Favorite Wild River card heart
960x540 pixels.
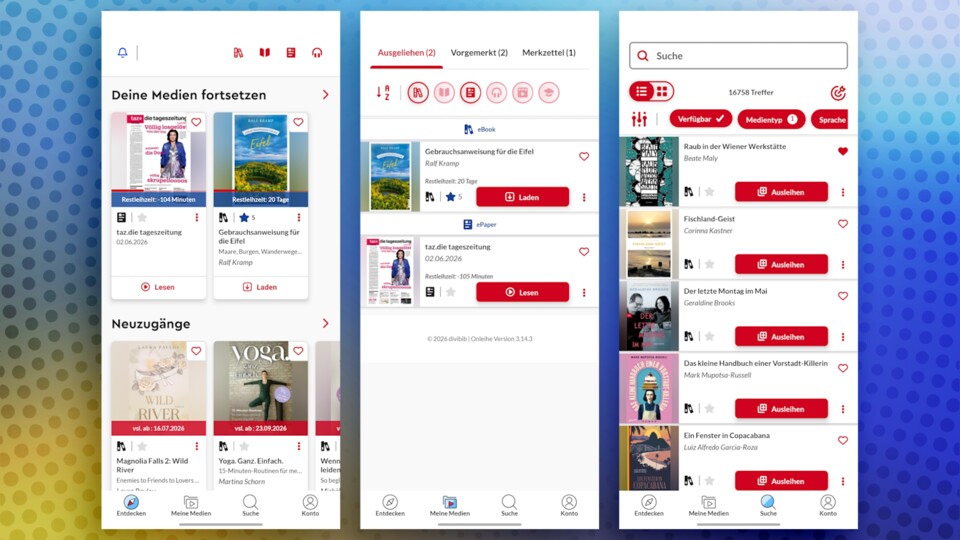tap(196, 351)
